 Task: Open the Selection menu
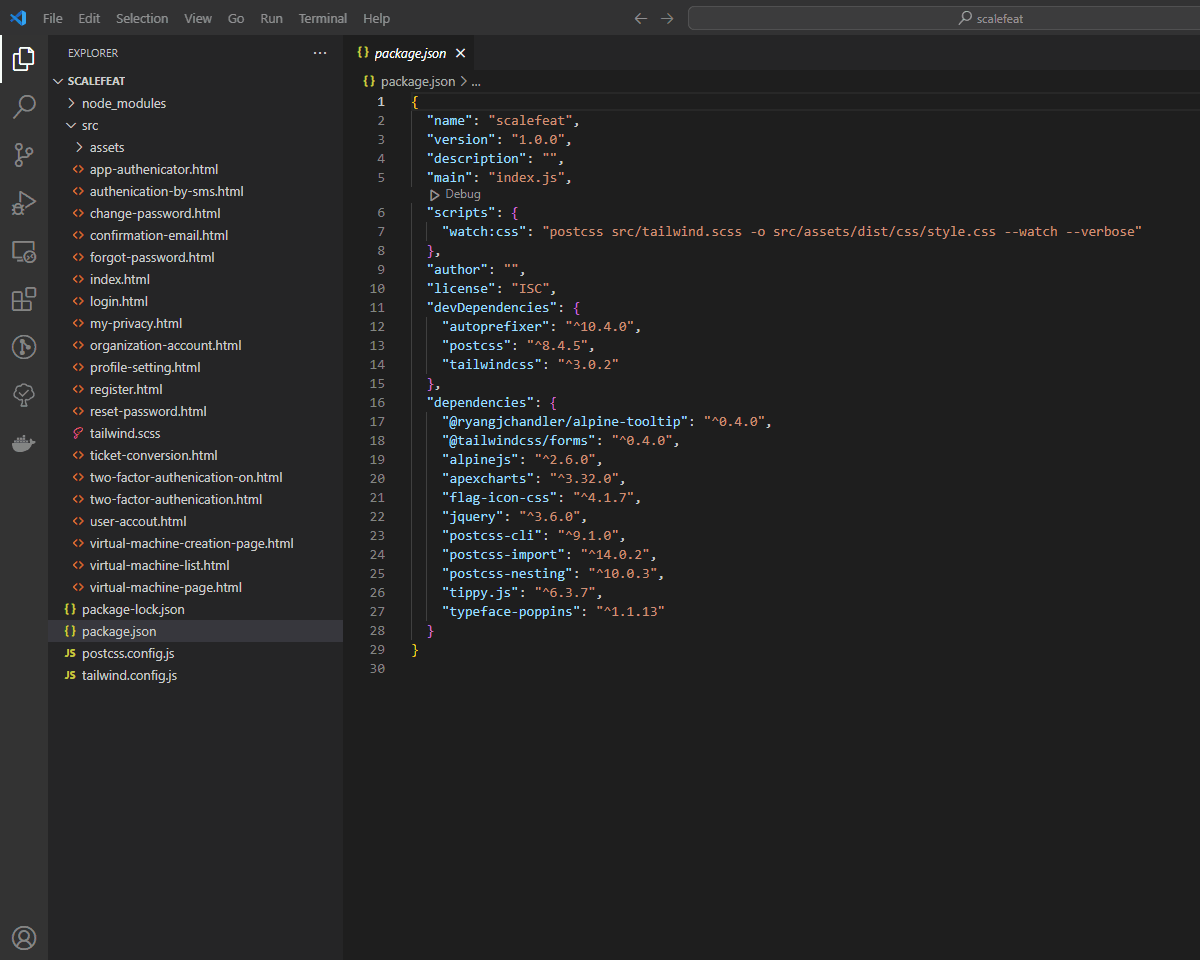pyautogui.click(x=142, y=18)
